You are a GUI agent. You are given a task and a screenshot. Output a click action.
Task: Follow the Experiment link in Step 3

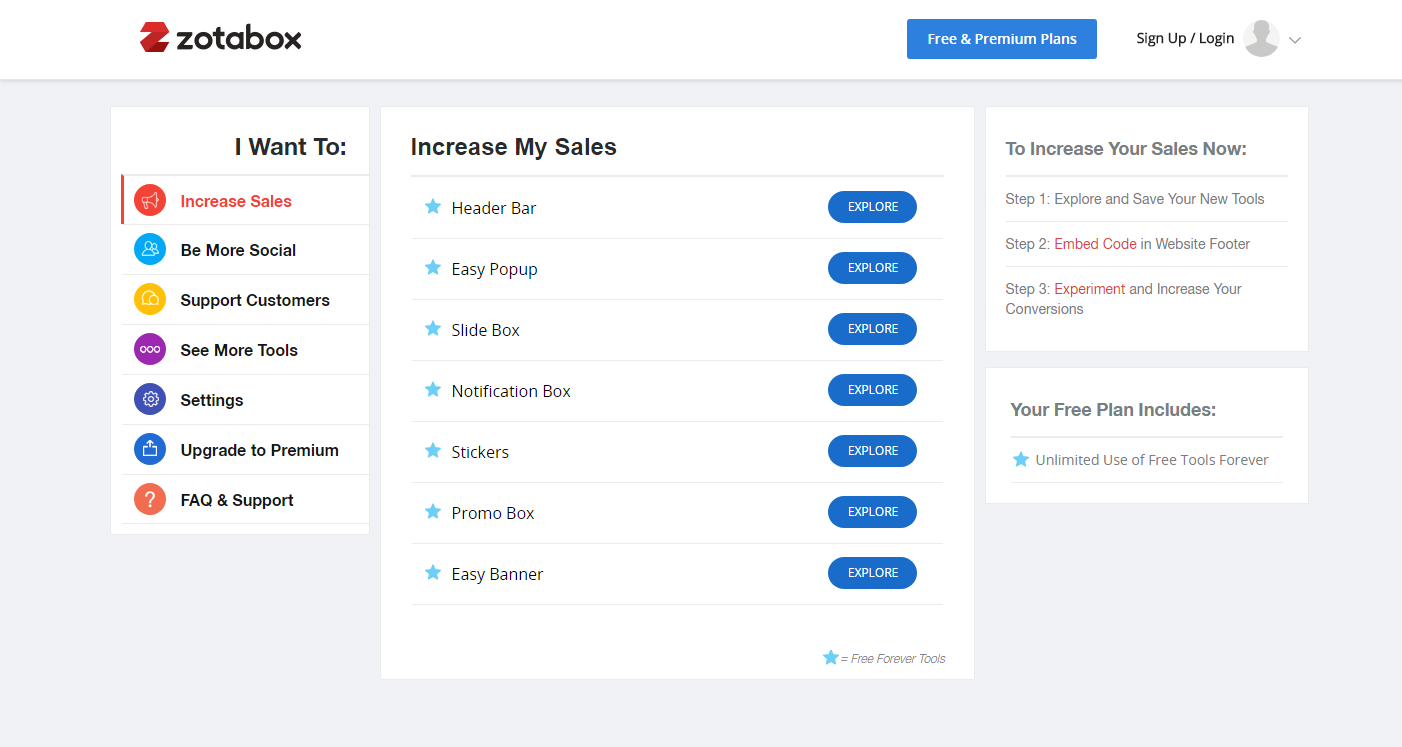[1089, 289]
